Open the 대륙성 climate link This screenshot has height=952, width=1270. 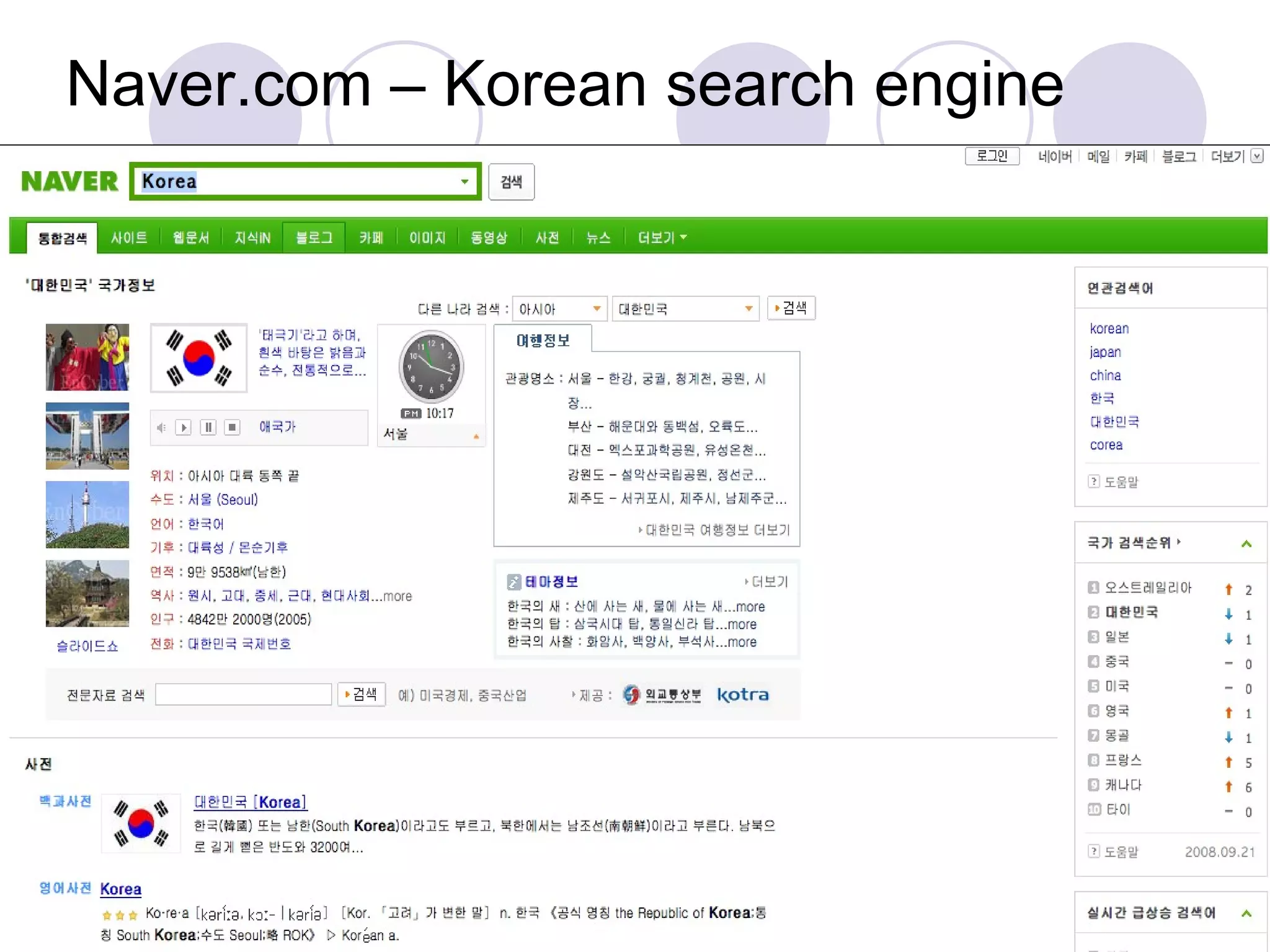pos(206,547)
